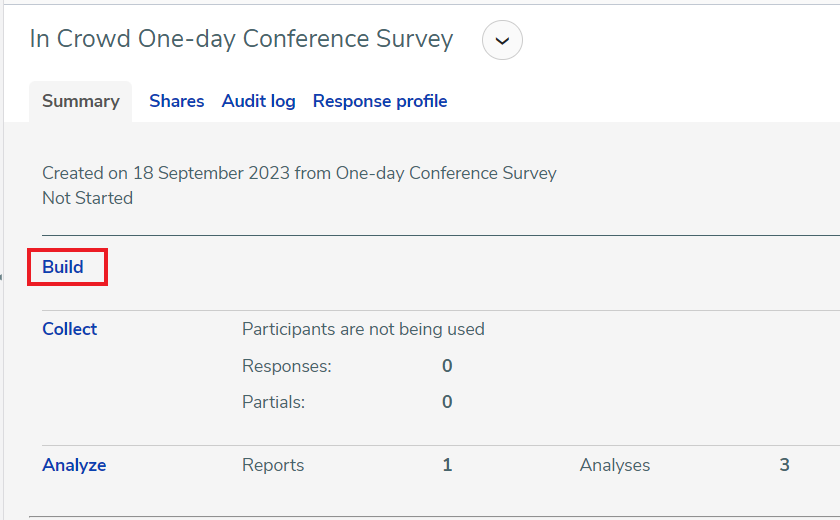Click the Reports count of 1
Viewport: 840px width, 520px height.
coord(447,465)
